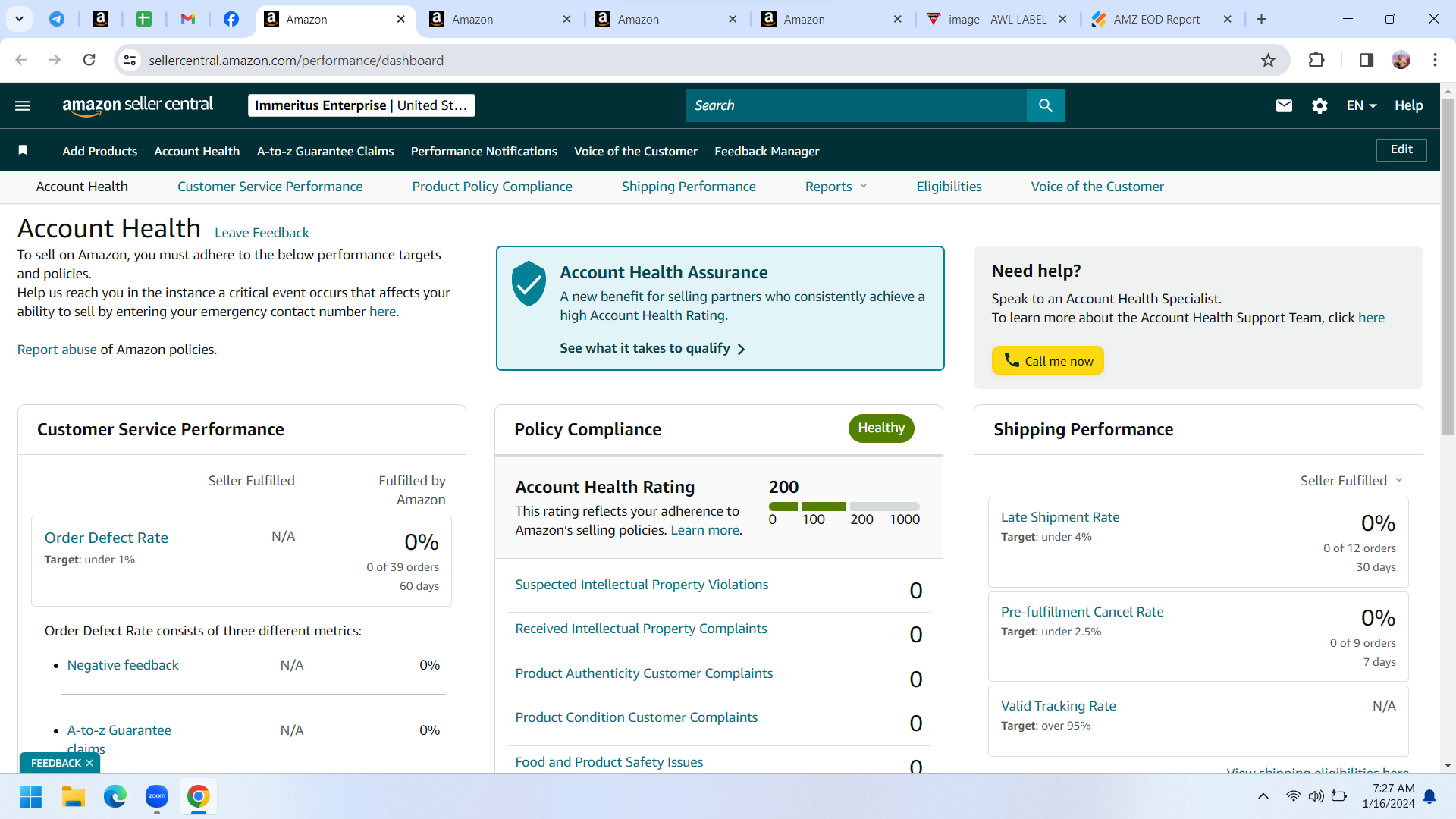This screenshot has height=819, width=1456.
Task: Toggle the Chrome side panel icon
Action: coord(1367,60)
